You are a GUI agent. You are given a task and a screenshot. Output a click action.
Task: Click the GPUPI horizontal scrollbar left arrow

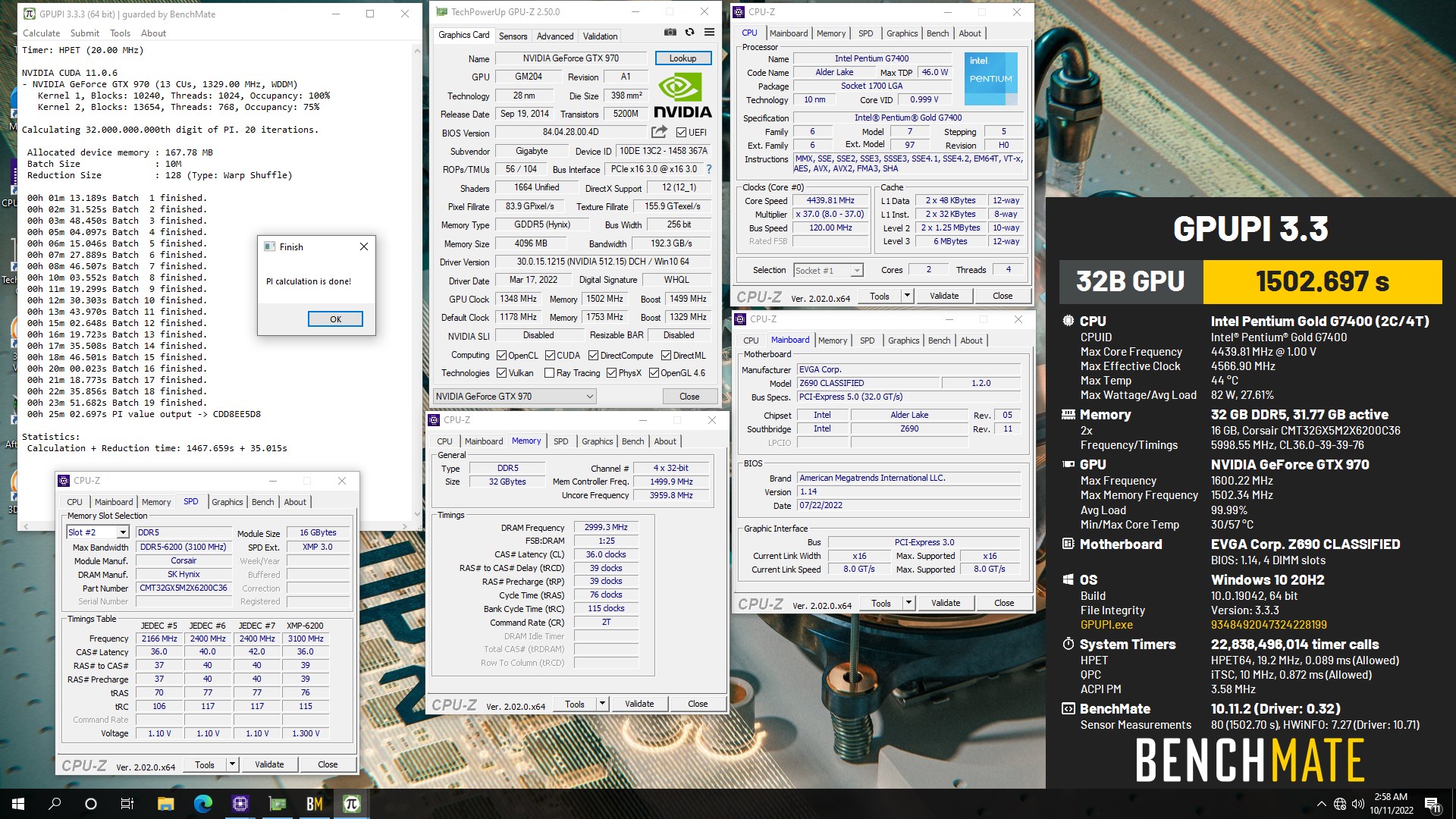27,526
